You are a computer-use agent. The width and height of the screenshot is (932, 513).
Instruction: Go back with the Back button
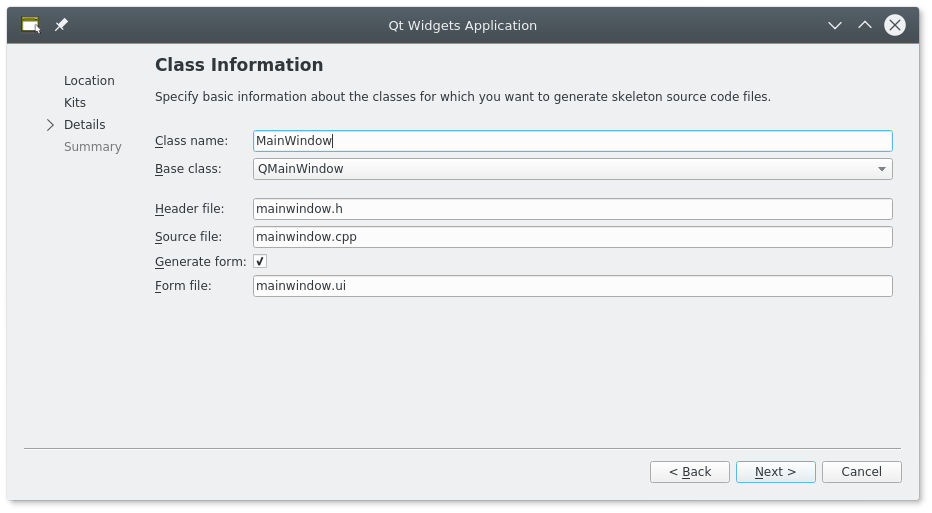coord(690,472)
